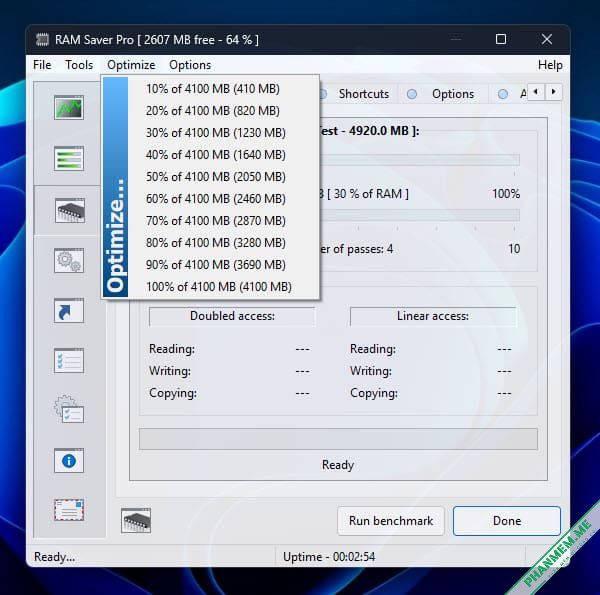Maximize the RAM Saver Pro window
The image size is (600, 595).
501,39
